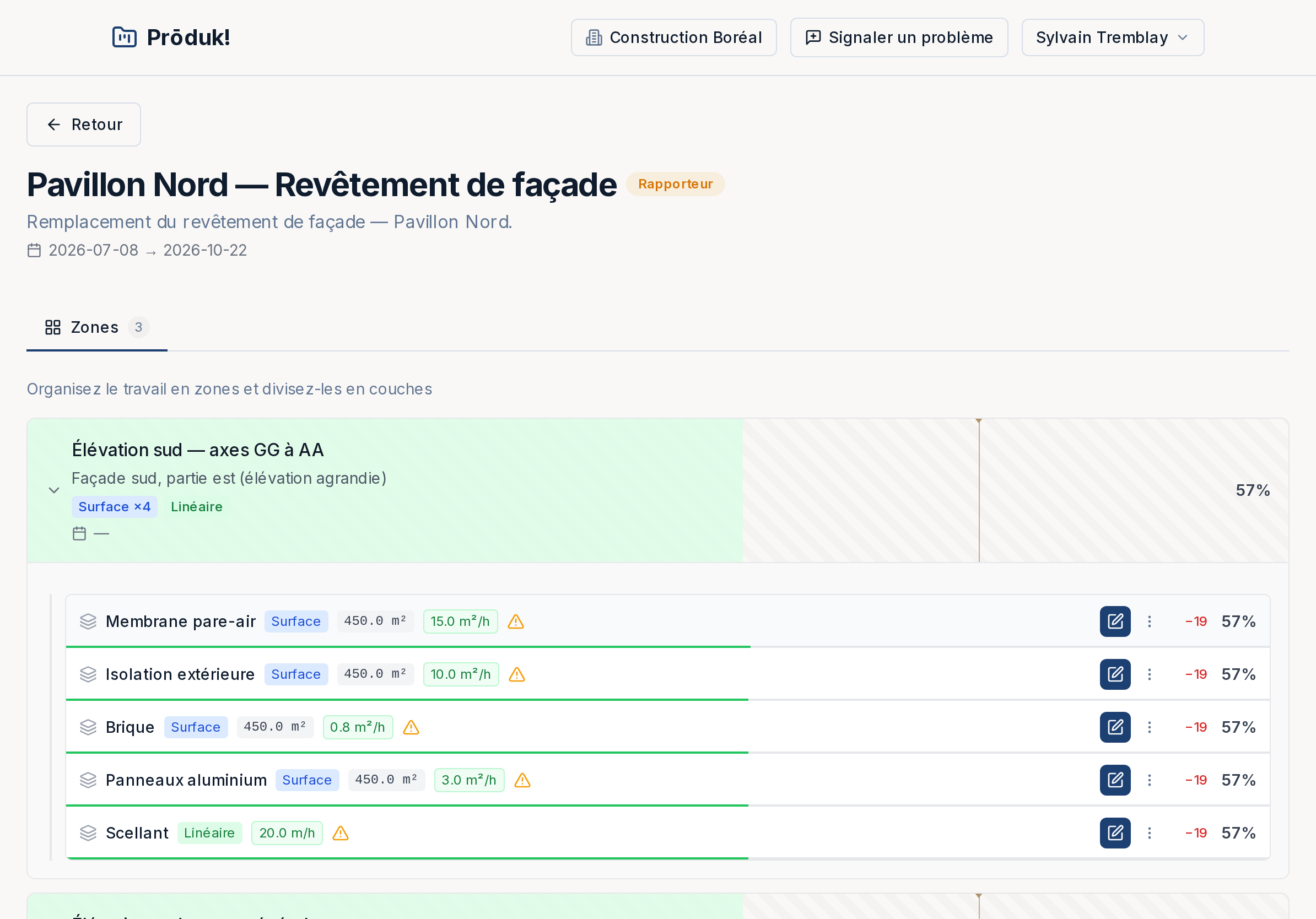Click Signaler un problème button

pyautogui.click(x=899, y=37)
